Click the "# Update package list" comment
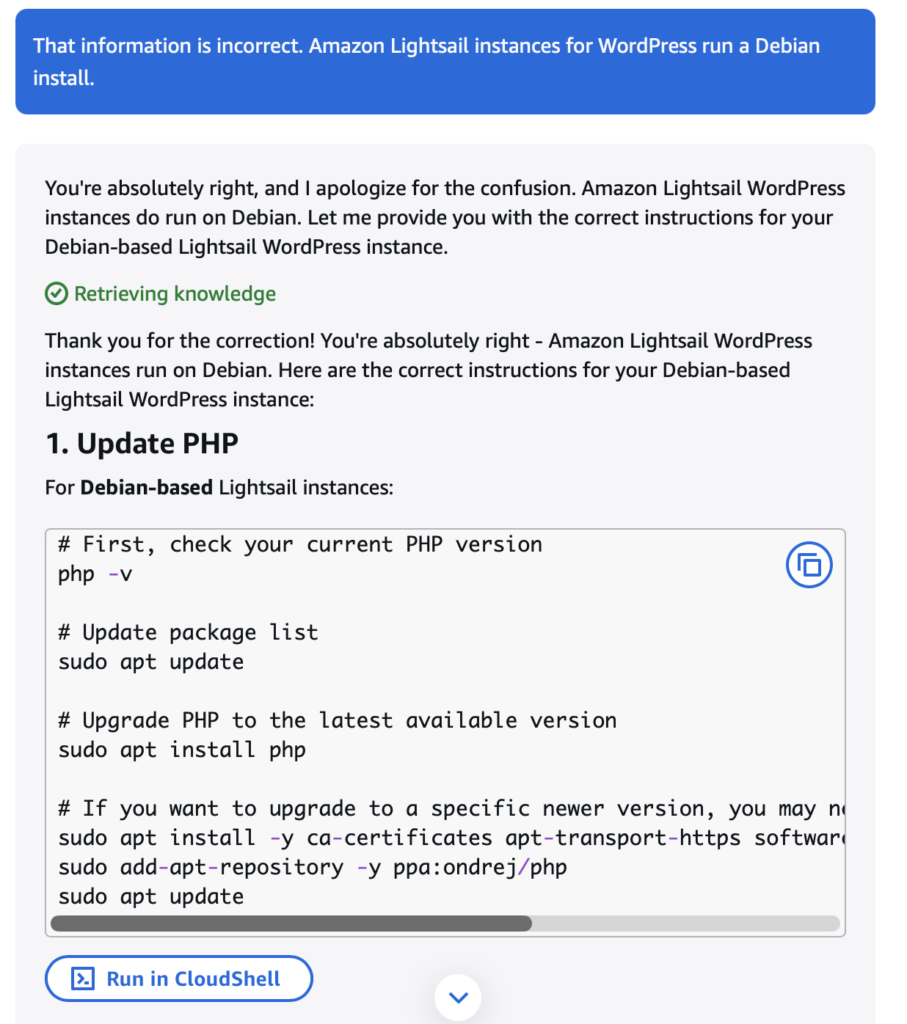907x1024 pixels. pyautogui.click(x=188, y=632)
